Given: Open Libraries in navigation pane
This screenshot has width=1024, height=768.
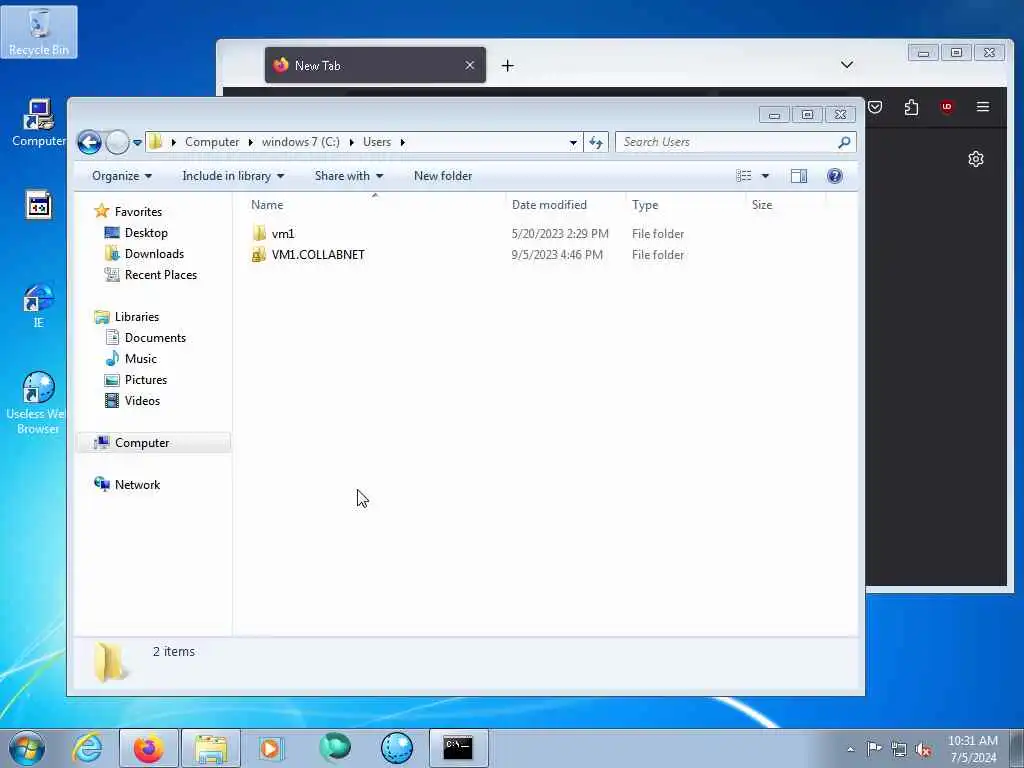Looking at the screenshot, I should 136,317.
